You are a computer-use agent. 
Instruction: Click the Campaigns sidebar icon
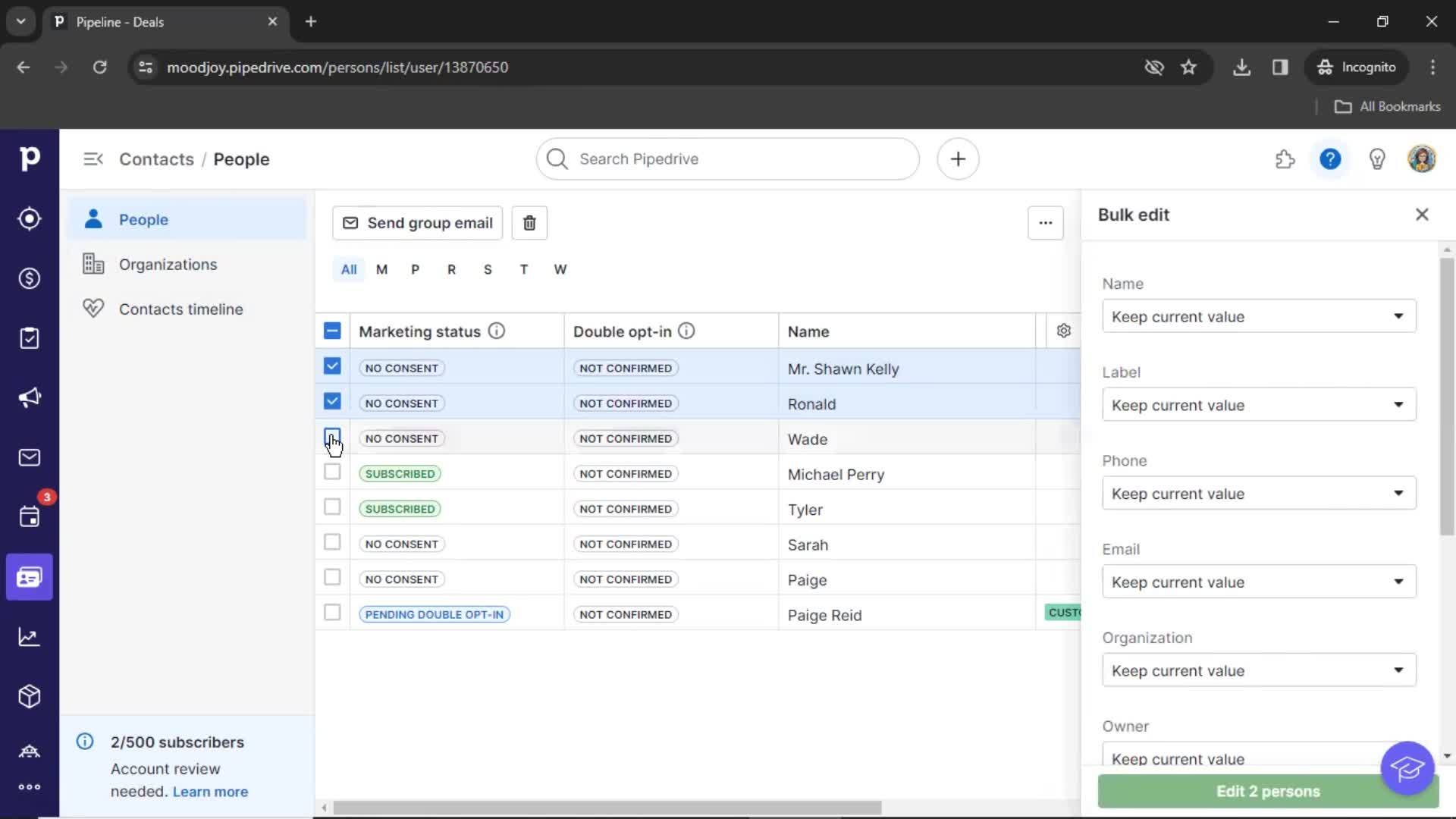29,398
